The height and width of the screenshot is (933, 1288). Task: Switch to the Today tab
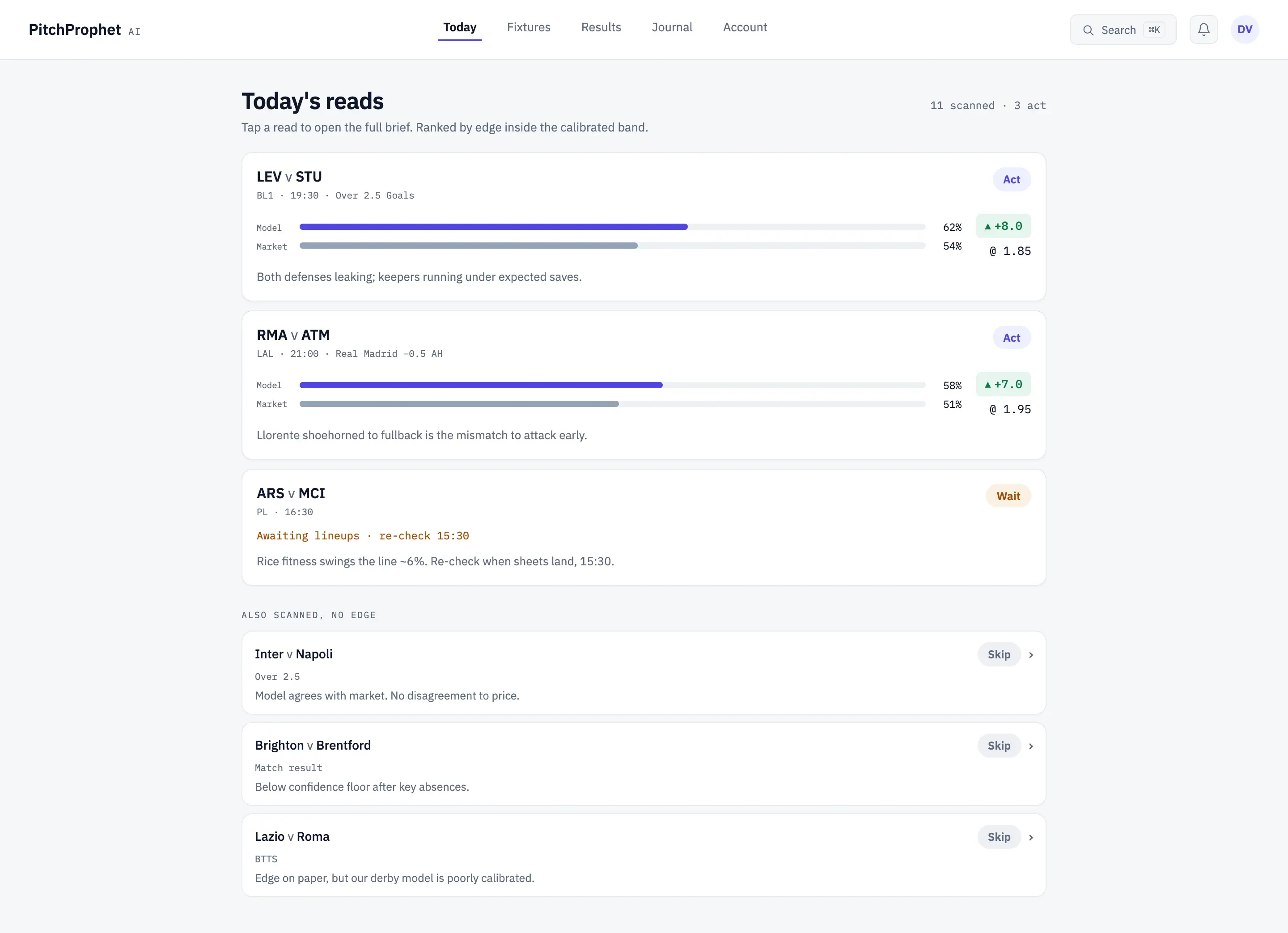click(x=459, y=27)
